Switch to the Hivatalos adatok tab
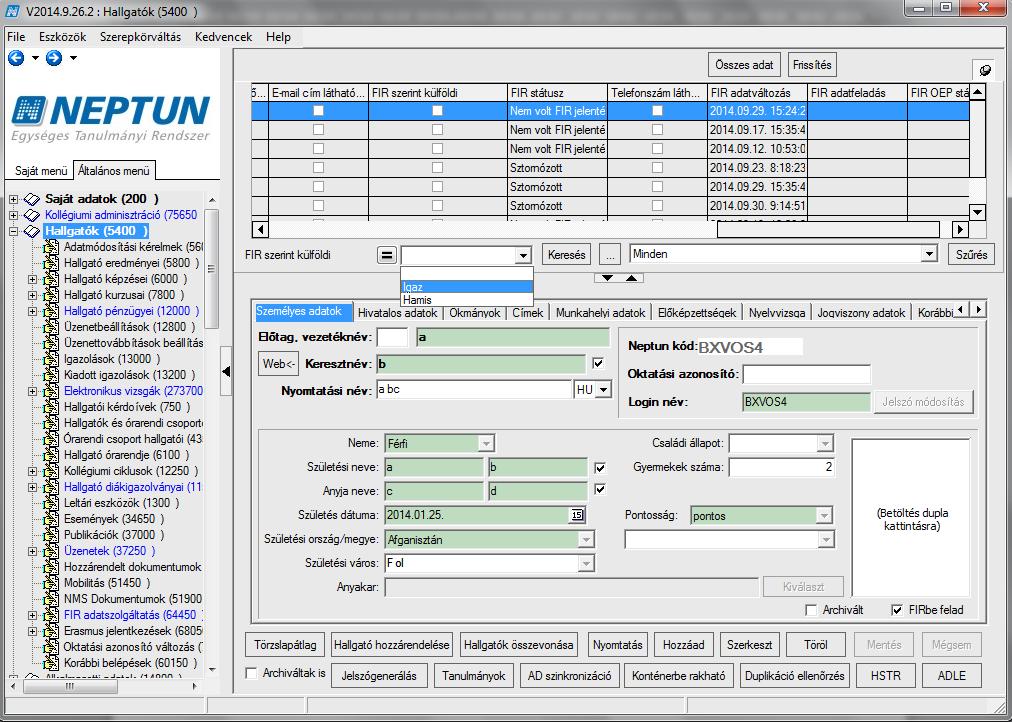The image size is (1012, 722). (x=398, y=313)
